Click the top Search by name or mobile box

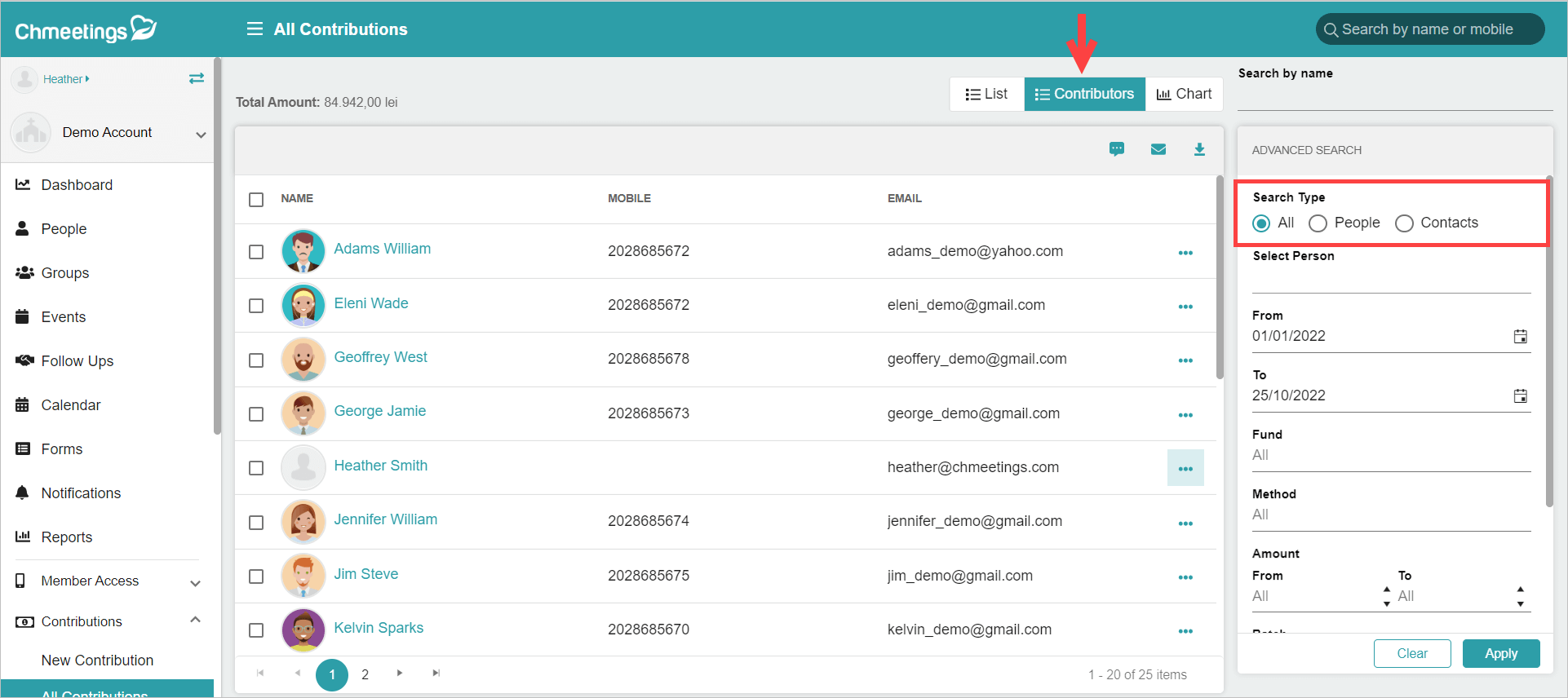point(1430,29)
